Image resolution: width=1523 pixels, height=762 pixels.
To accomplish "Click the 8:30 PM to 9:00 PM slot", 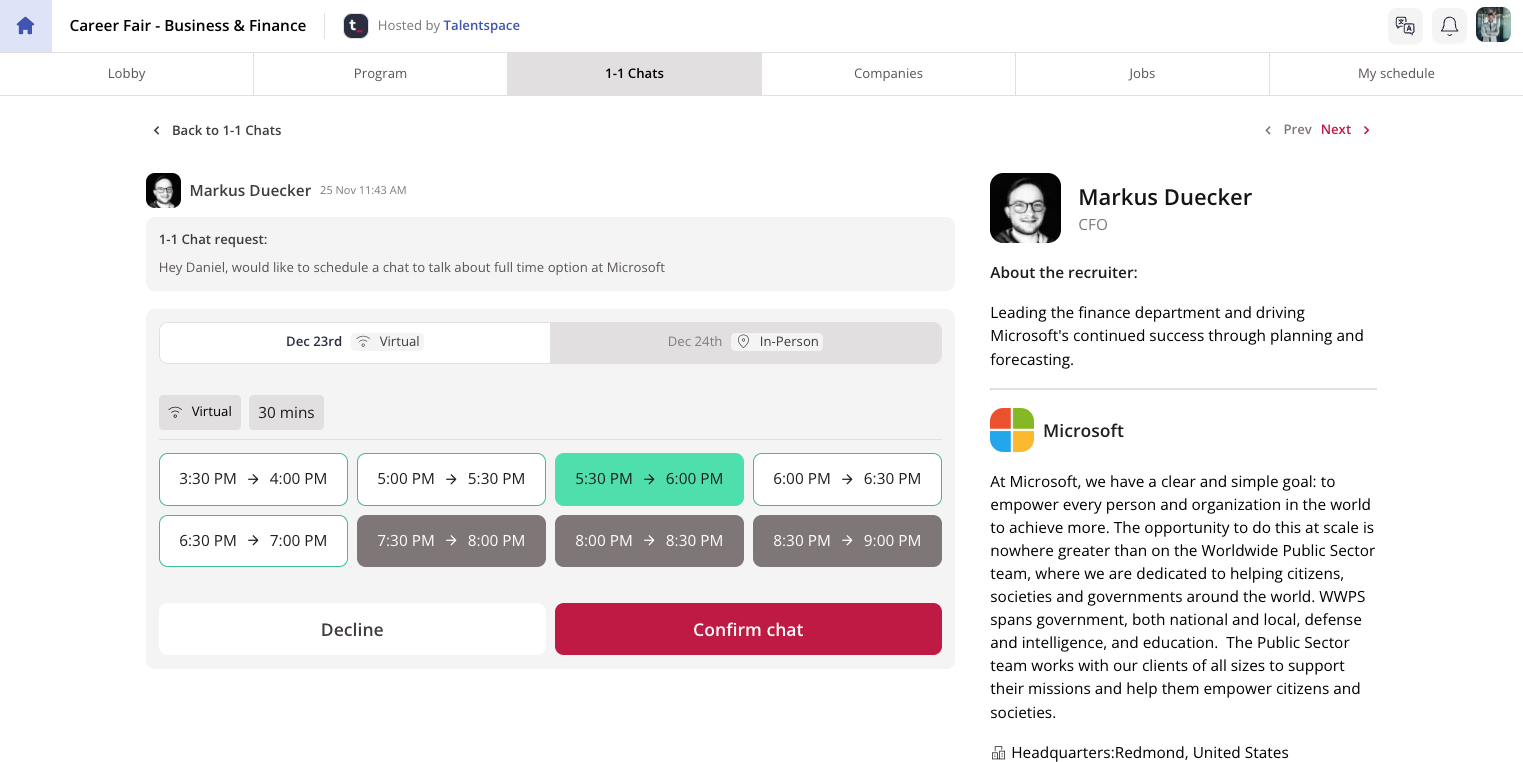I will tap(847, 541).
